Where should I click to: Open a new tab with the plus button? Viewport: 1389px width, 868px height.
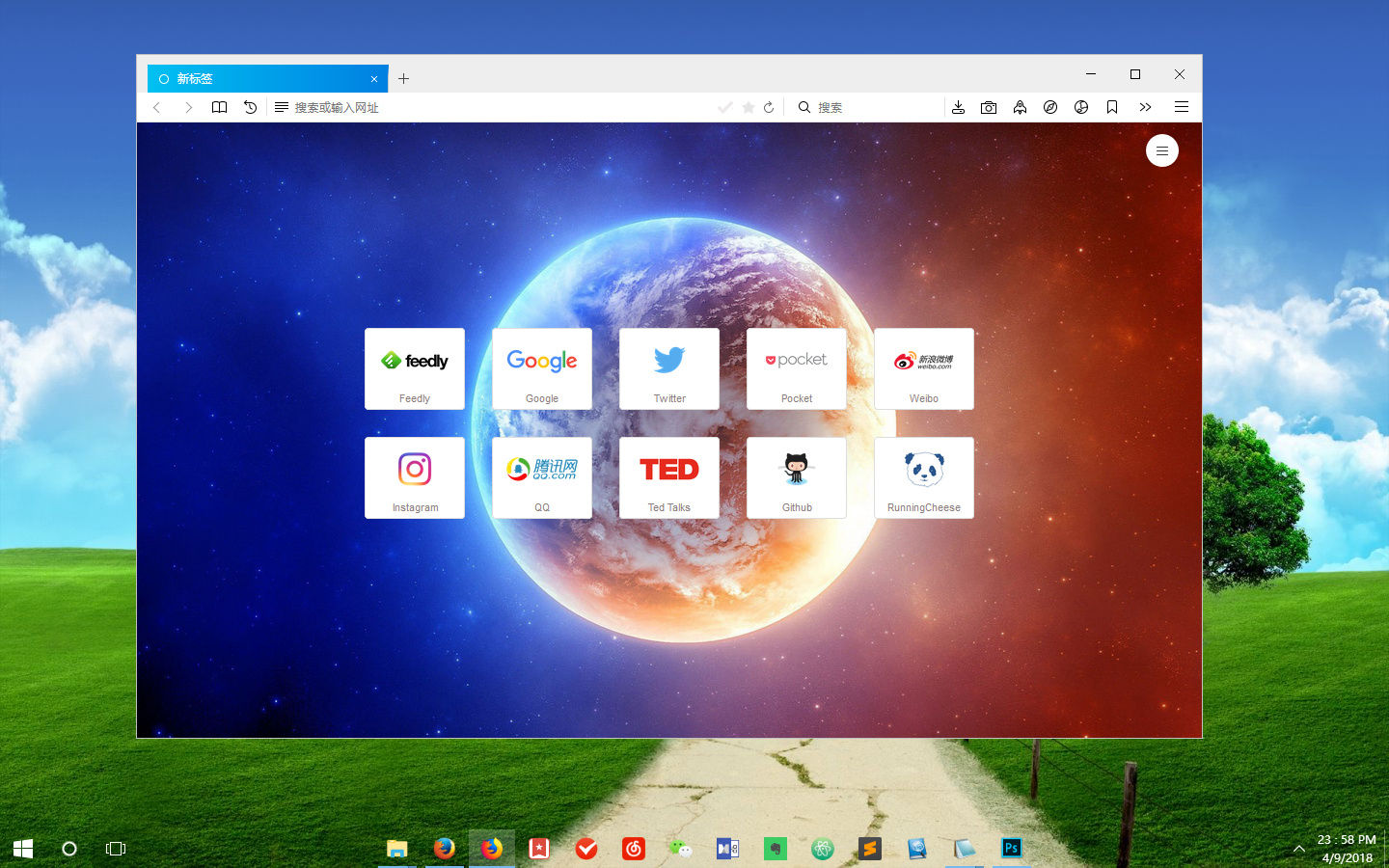(403, 79)
